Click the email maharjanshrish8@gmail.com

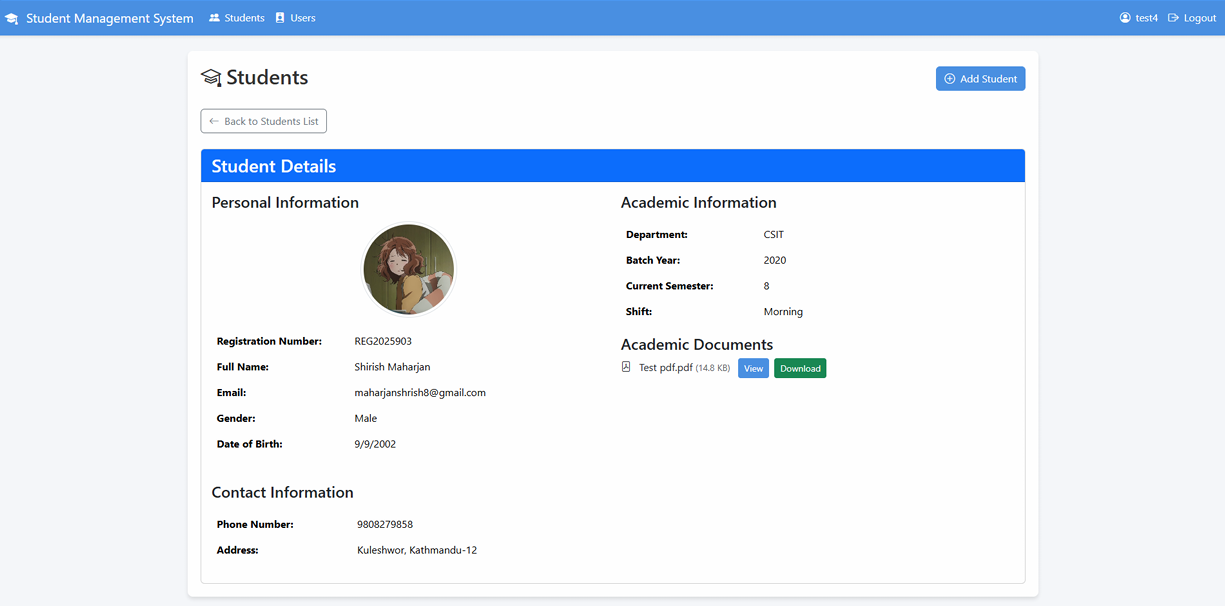pyautogui.click(x=420, y=393)
